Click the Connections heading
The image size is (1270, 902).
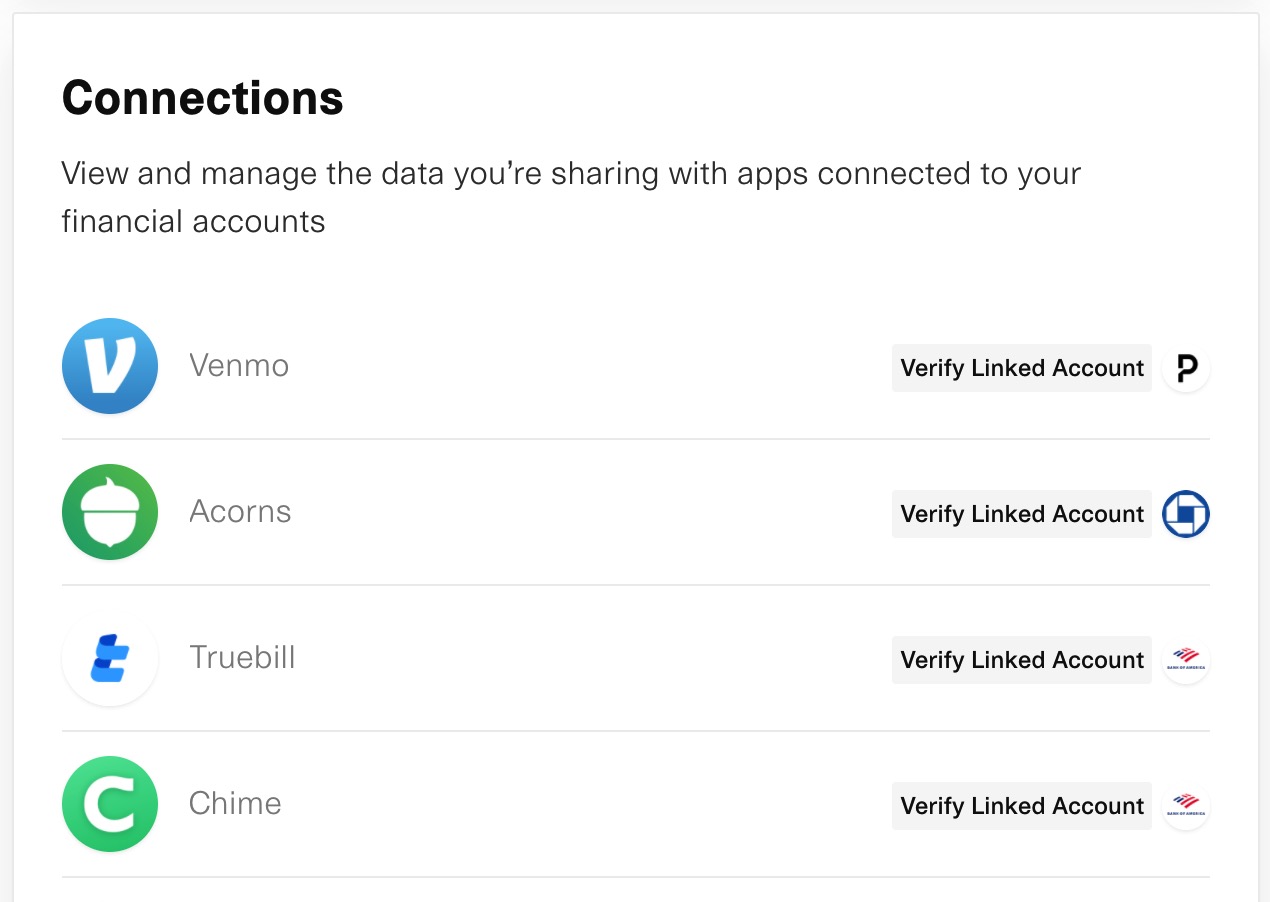click(203, 98)
